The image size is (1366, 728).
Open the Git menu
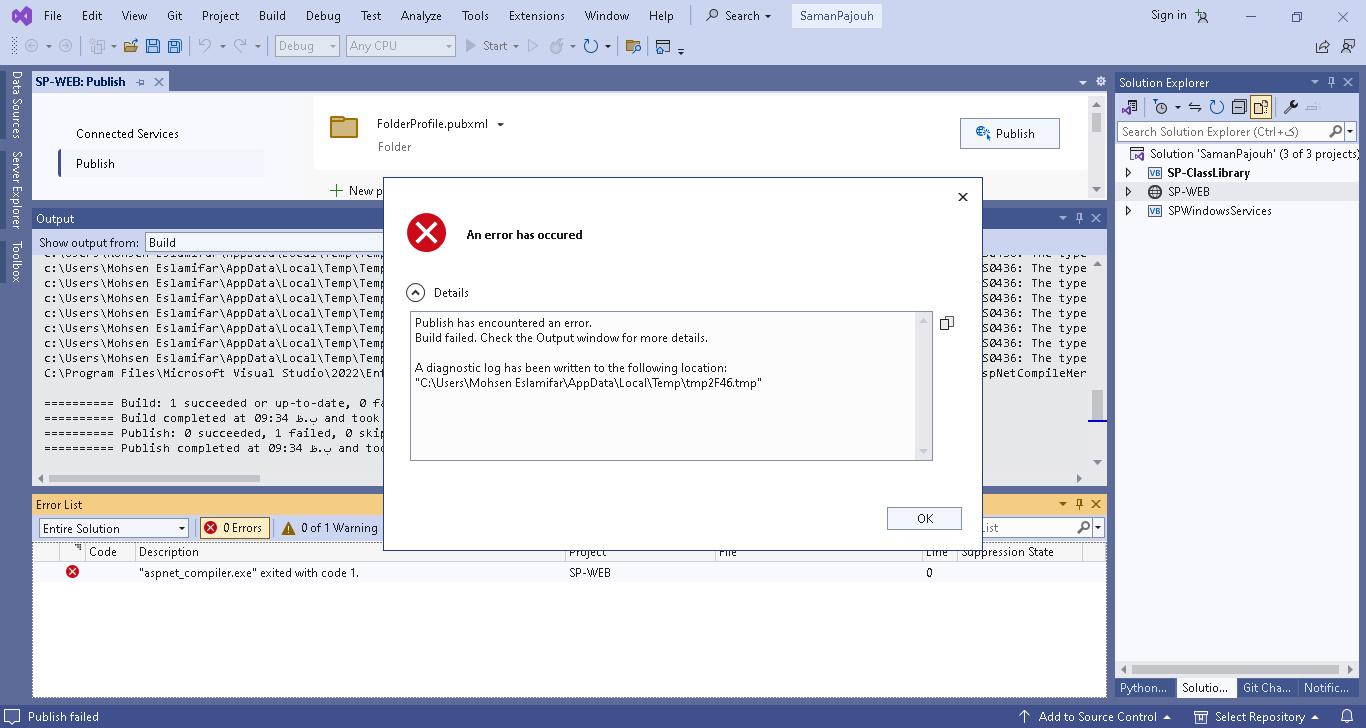point(174,16)
